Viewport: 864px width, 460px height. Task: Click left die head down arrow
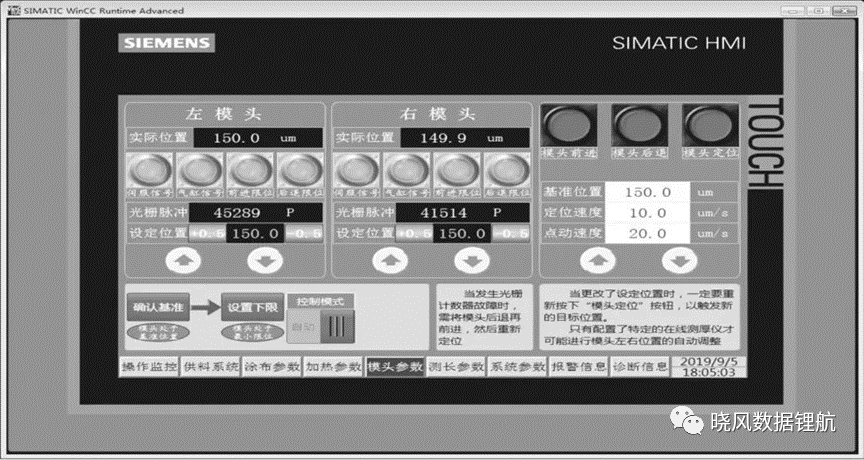pyautogui.click(x=265, y=260)
